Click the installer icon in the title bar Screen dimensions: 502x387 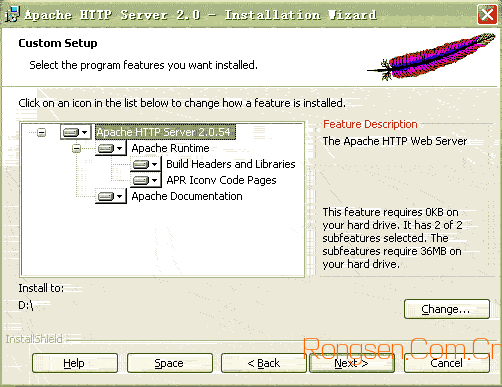pyautogui.click(x=12, y=14)
